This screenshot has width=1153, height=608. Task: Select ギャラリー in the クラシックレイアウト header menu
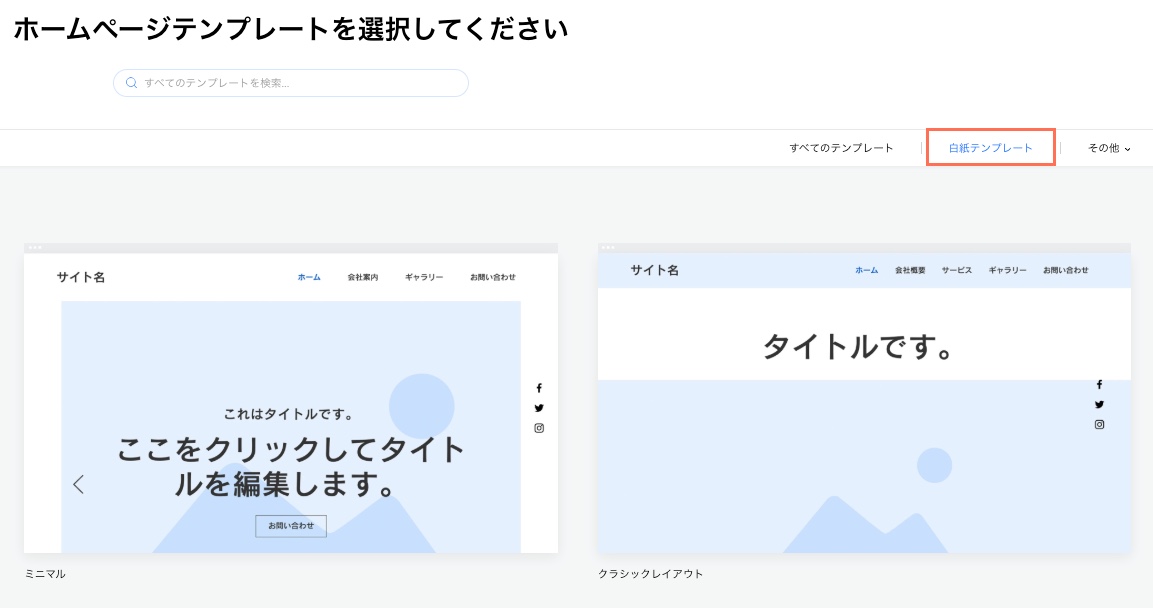1007,270
